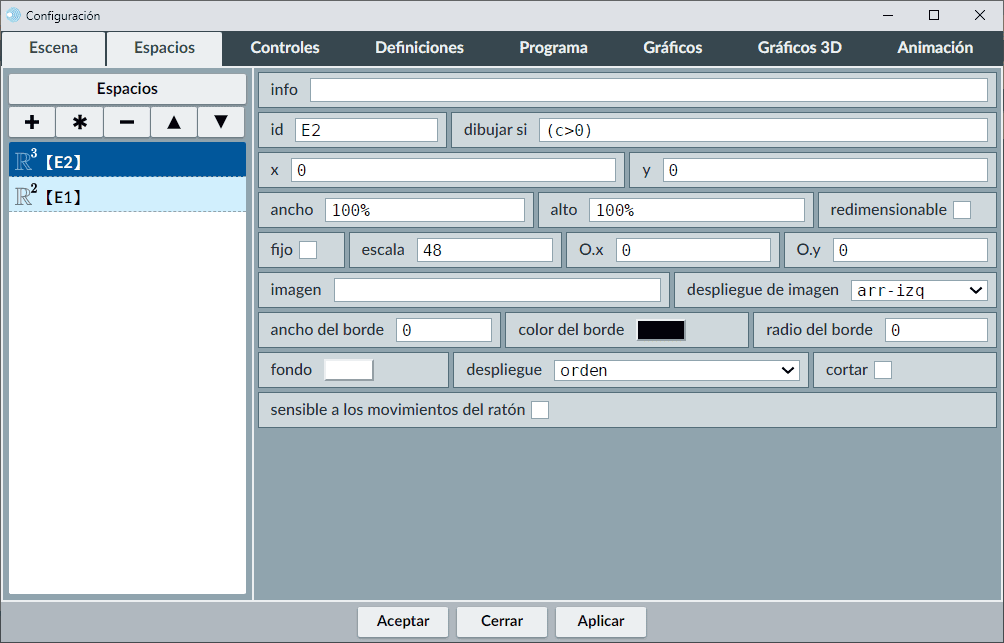This screenshot has width=1004, height=643.
Task: Toggle the fijo checkbox
Action: (x=308, y=250)
